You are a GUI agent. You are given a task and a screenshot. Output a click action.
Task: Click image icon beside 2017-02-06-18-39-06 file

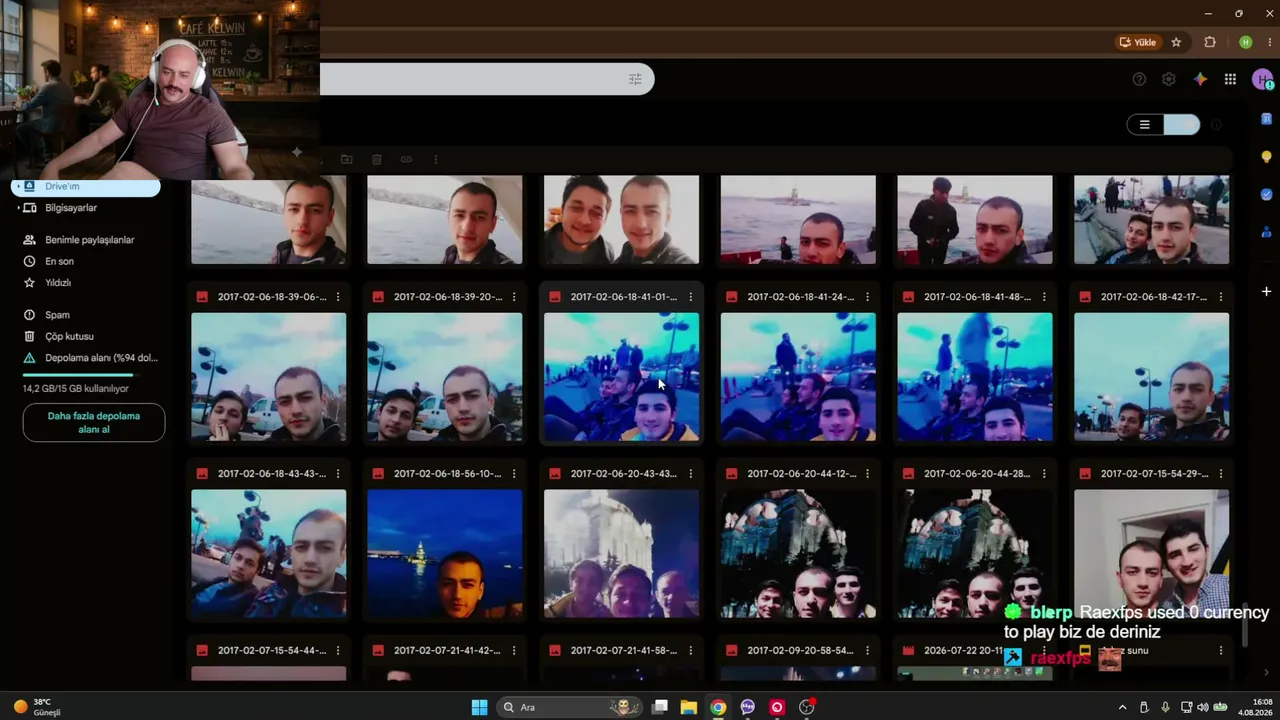[x=201, y=297]
